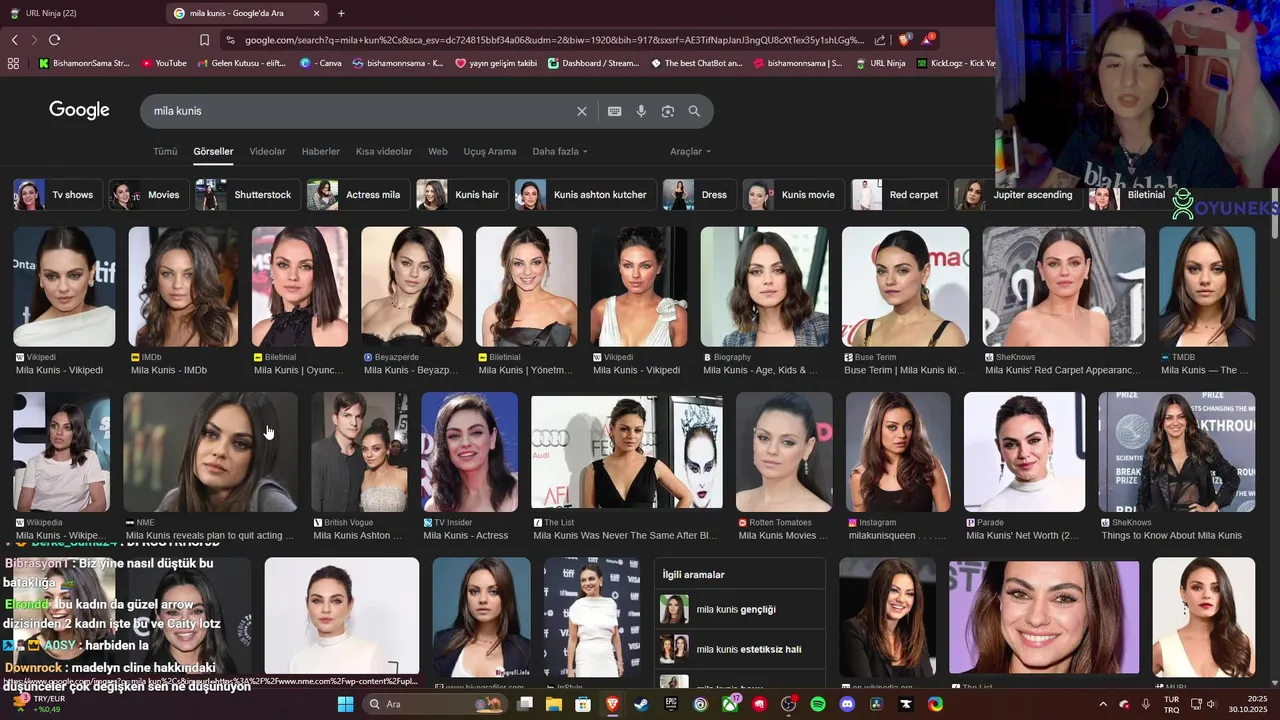
Task: Close the mila kunis Google tab
Action: click(x=317, y=13)
